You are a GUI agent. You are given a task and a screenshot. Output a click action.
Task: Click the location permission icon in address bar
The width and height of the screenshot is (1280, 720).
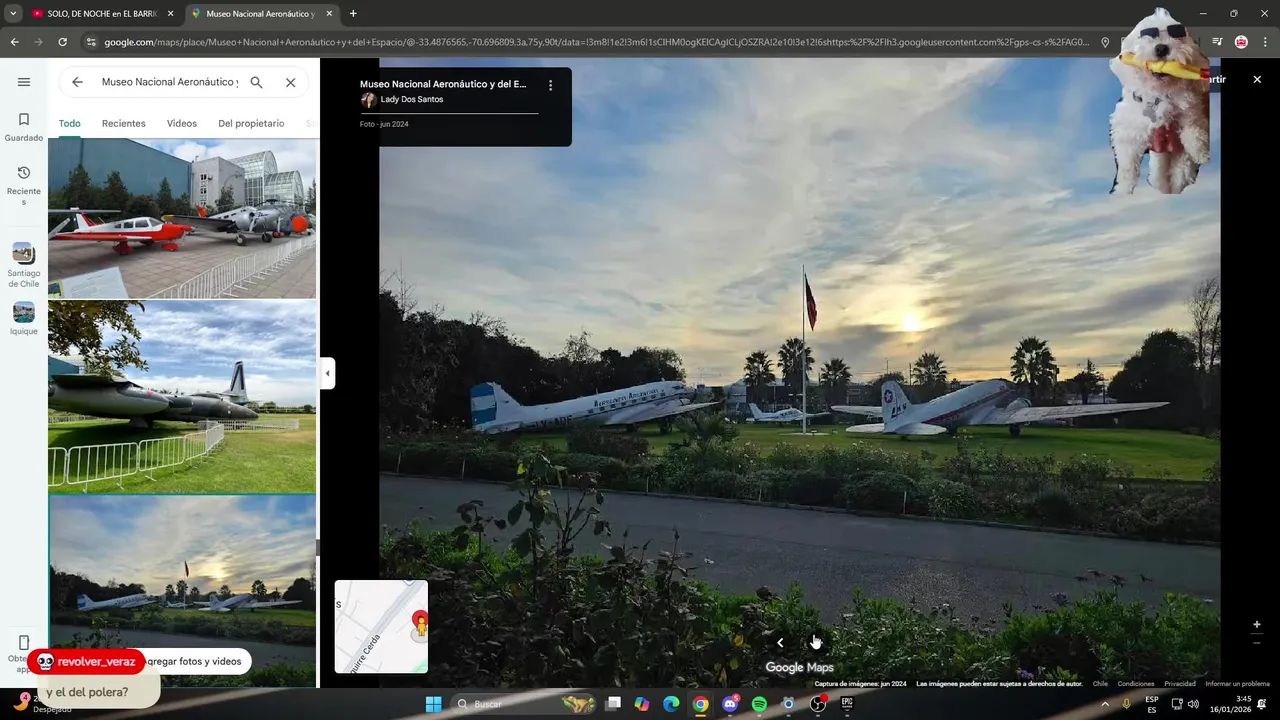1105,42
